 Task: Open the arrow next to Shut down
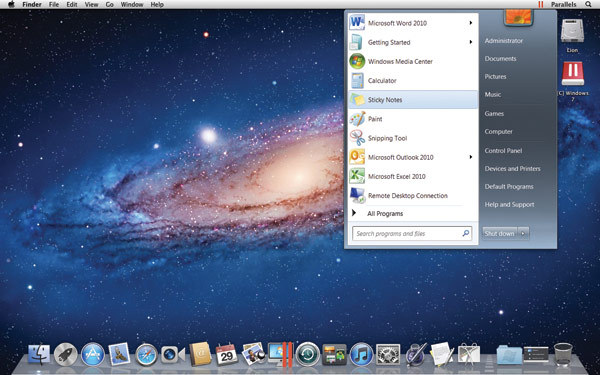[523, 233]
